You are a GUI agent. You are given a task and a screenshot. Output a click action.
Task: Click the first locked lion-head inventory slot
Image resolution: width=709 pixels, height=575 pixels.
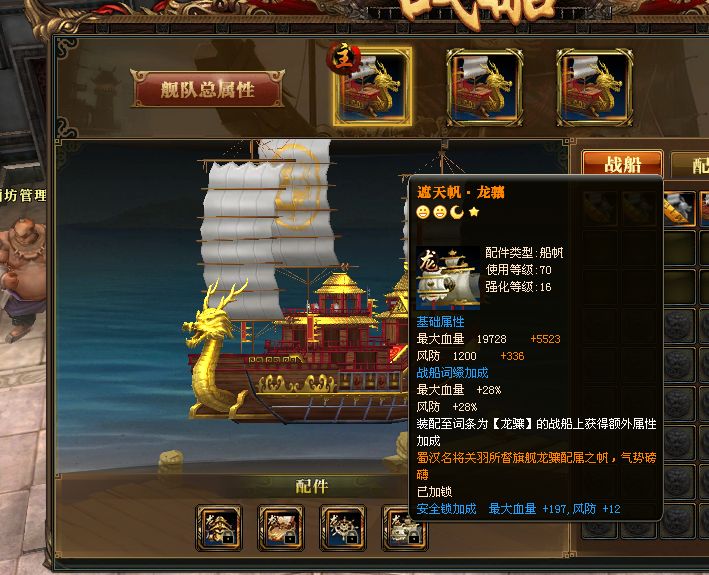679,325
